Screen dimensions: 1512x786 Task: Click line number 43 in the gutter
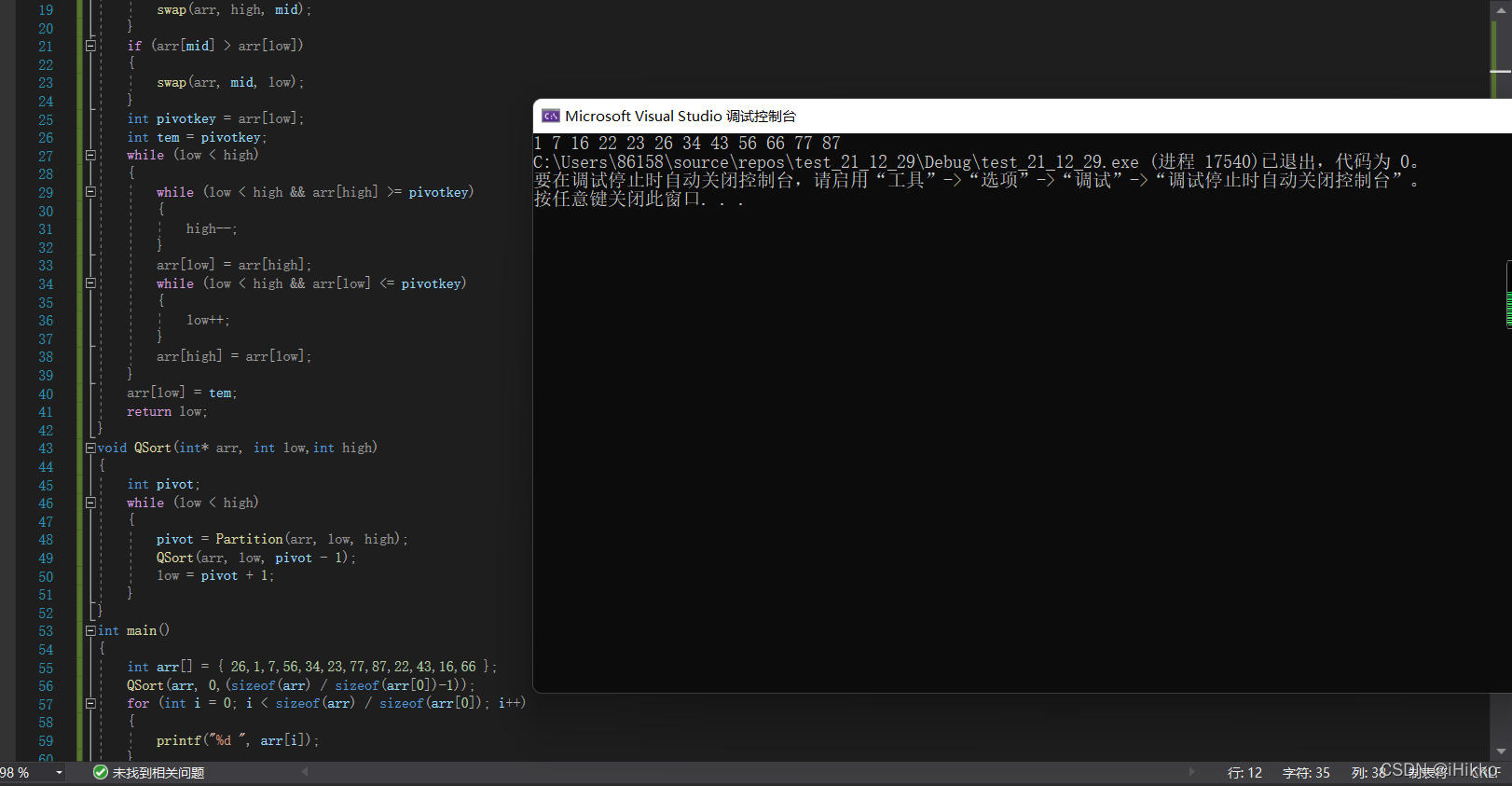pyautogui.click(x=46, y=448)
